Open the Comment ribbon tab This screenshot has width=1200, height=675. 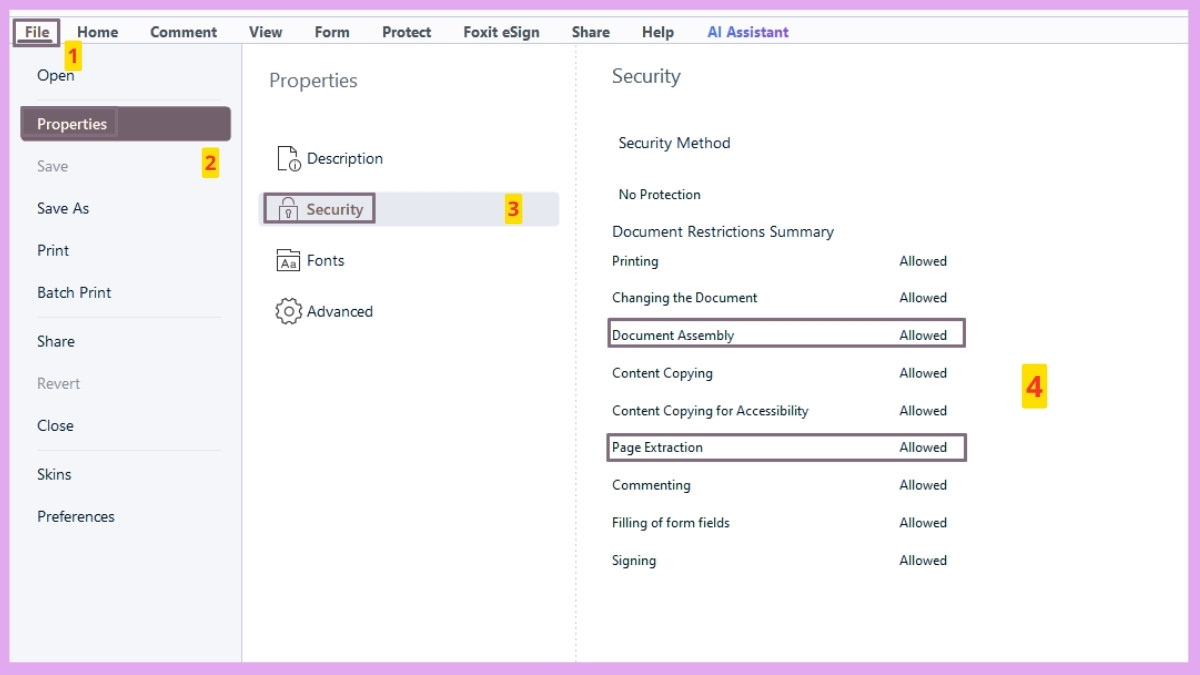tap(183, 32)
